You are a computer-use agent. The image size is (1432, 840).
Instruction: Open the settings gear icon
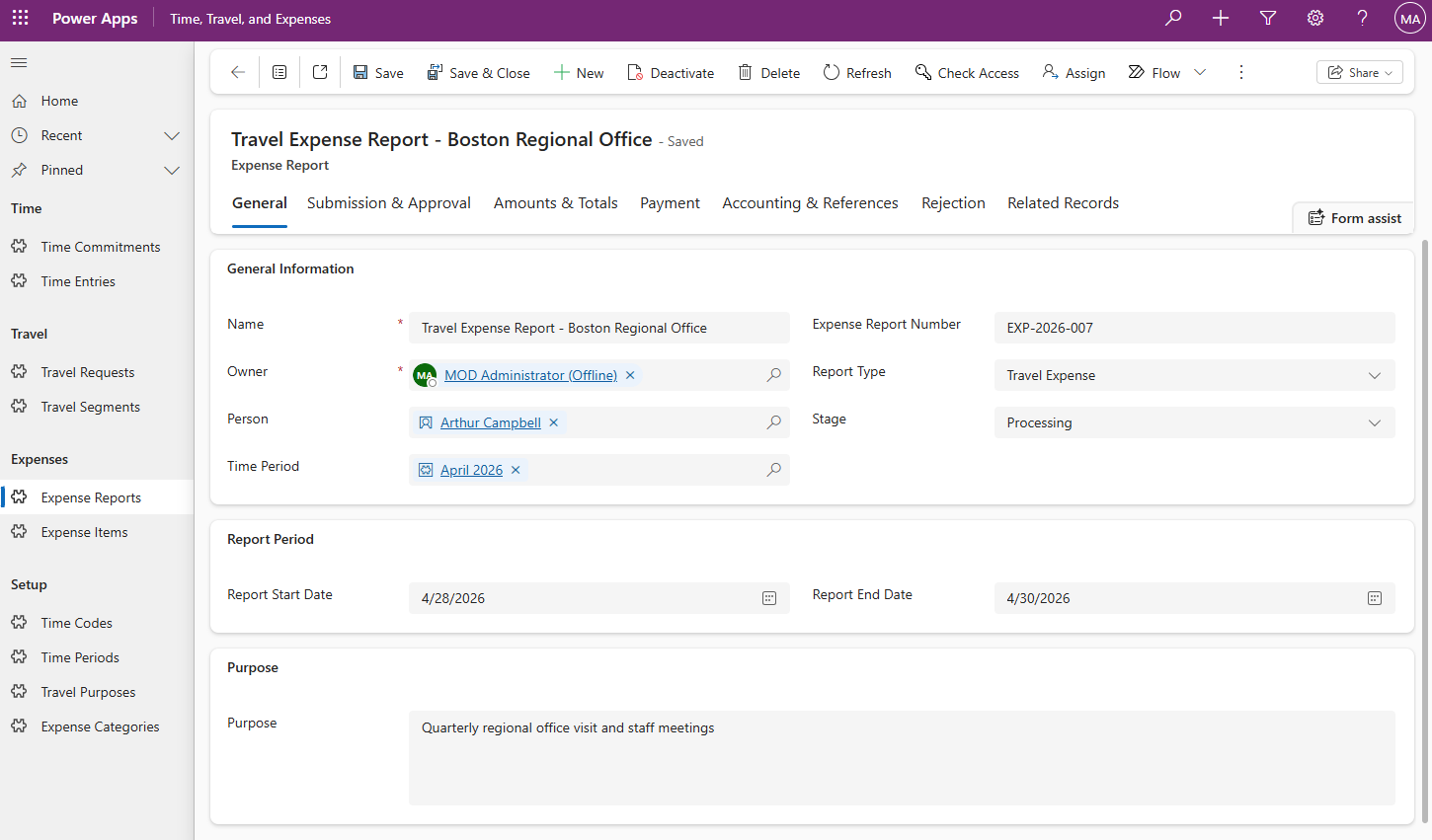point(1315,18)
